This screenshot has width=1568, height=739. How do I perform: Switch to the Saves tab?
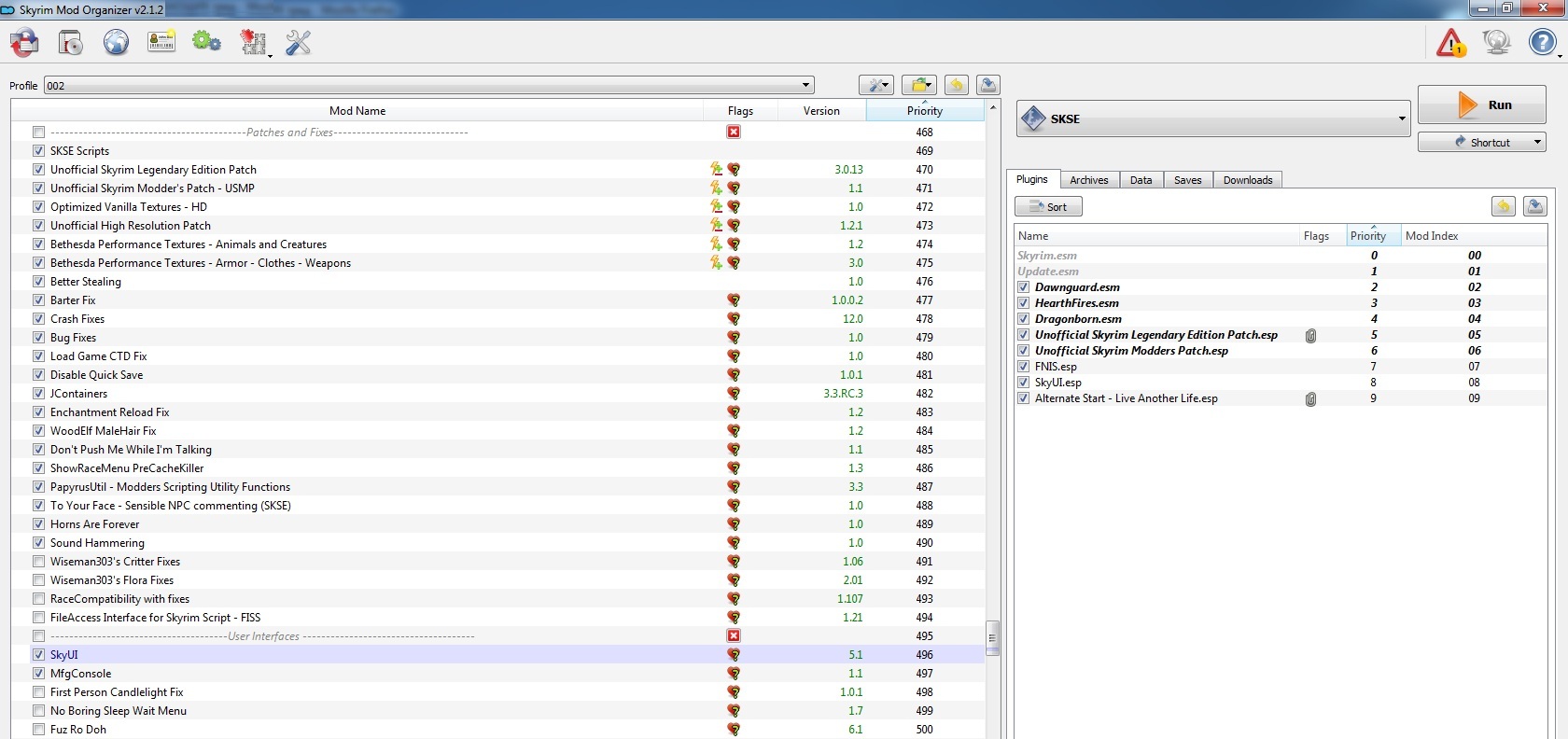[x=1188, y=180]
